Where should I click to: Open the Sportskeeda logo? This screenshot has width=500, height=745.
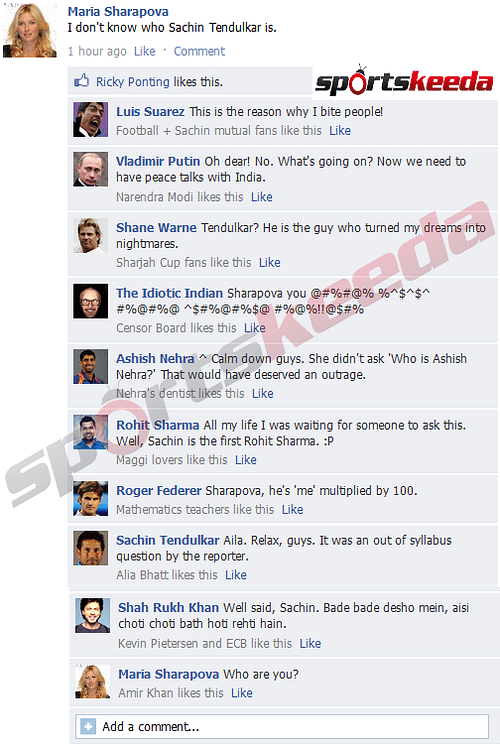(404, 79)
